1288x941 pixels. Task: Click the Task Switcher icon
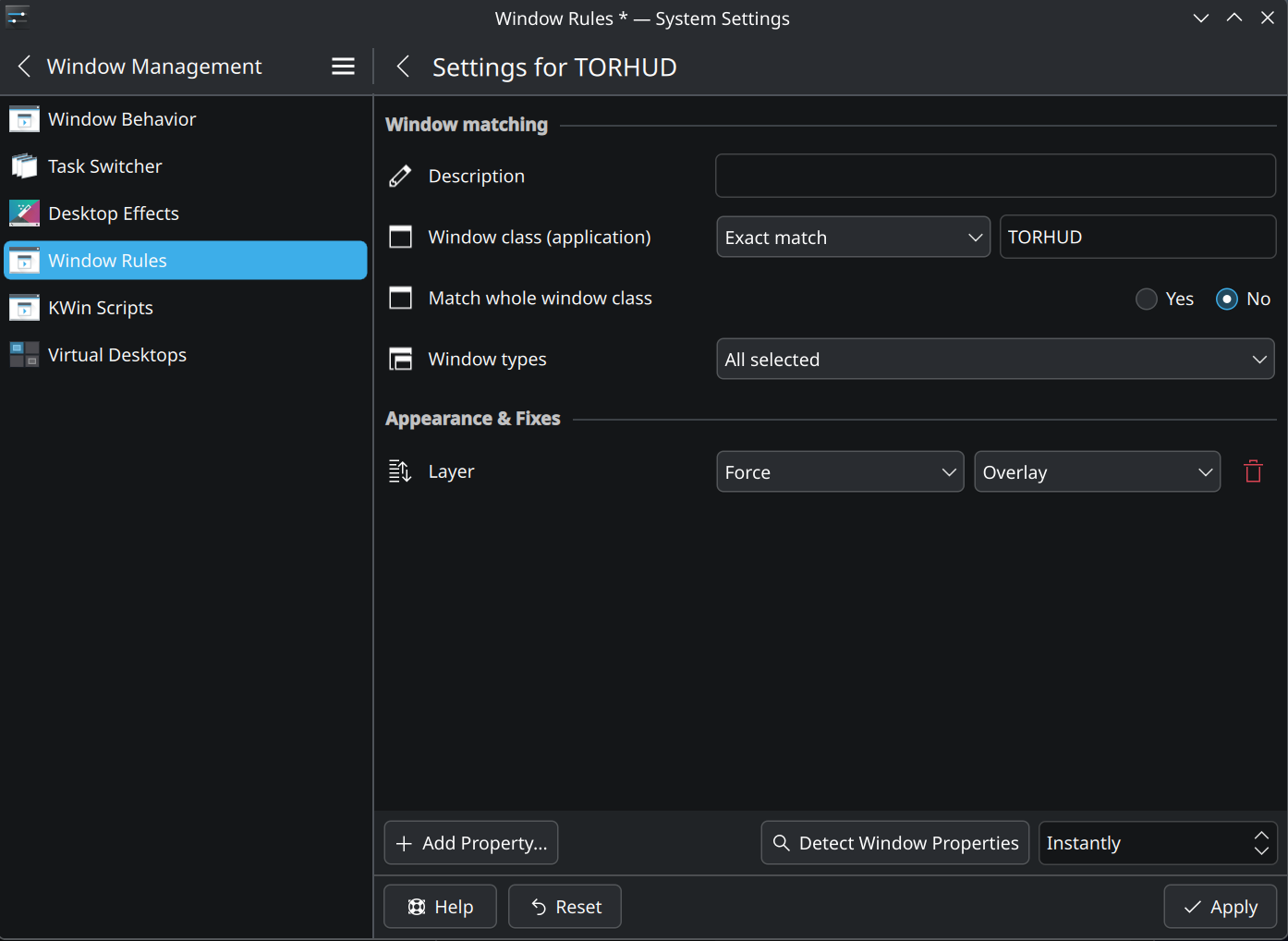pyautogui.click(x=24, y=166)
